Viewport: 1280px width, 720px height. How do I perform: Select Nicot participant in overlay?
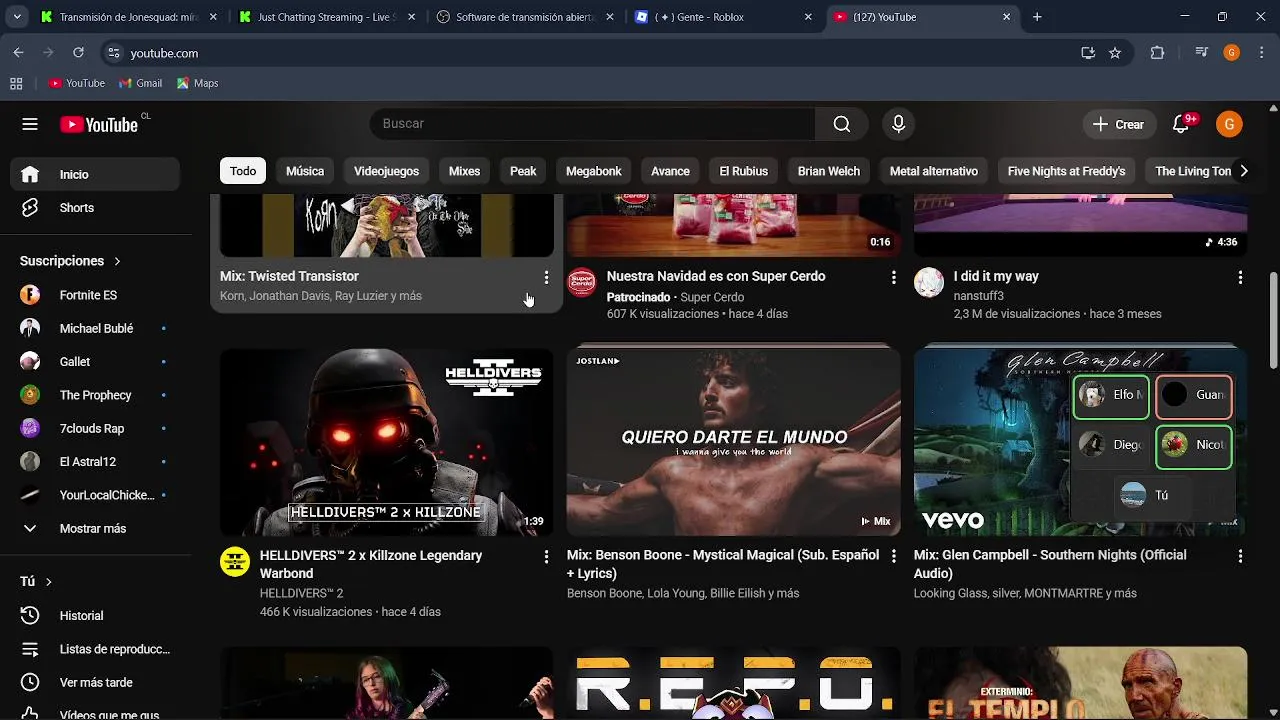(x=1194, y=445)
